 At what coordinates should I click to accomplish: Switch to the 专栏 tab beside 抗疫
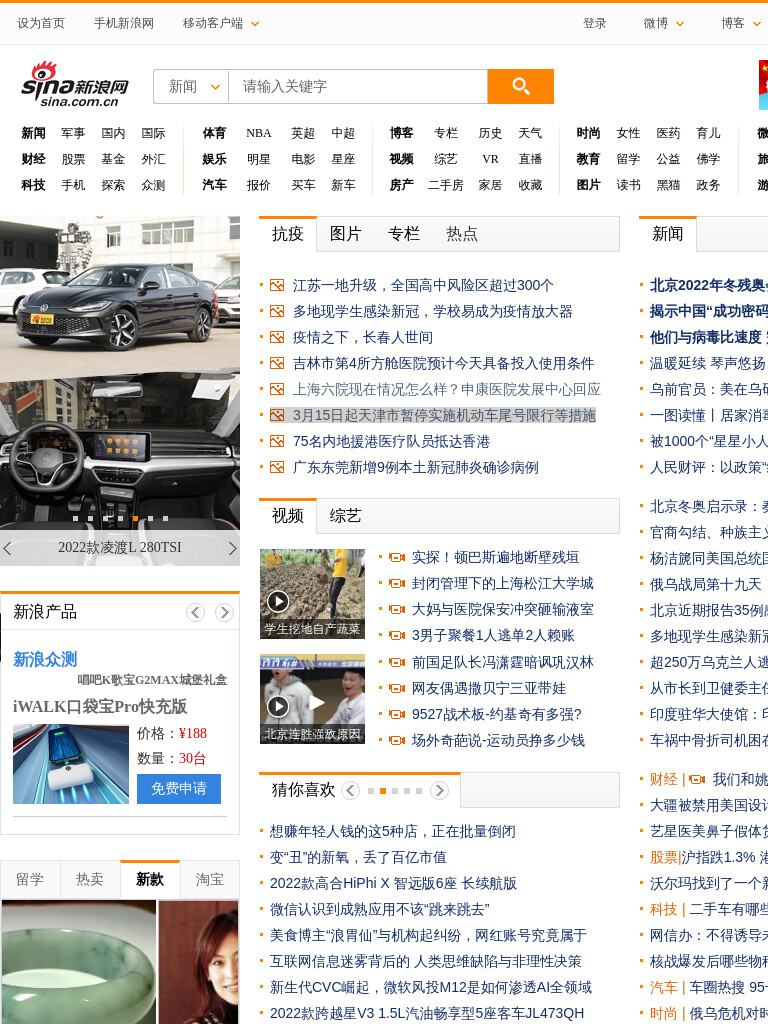(404, 234)
